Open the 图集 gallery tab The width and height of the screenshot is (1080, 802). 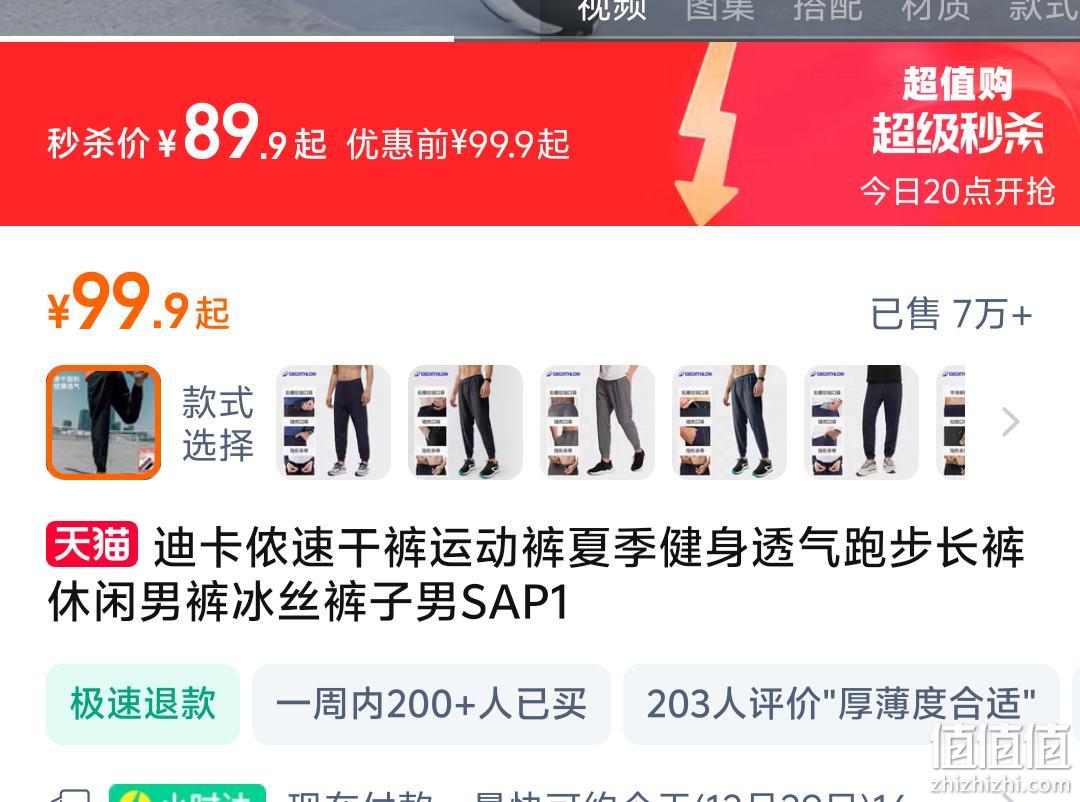tap(720, 9)
